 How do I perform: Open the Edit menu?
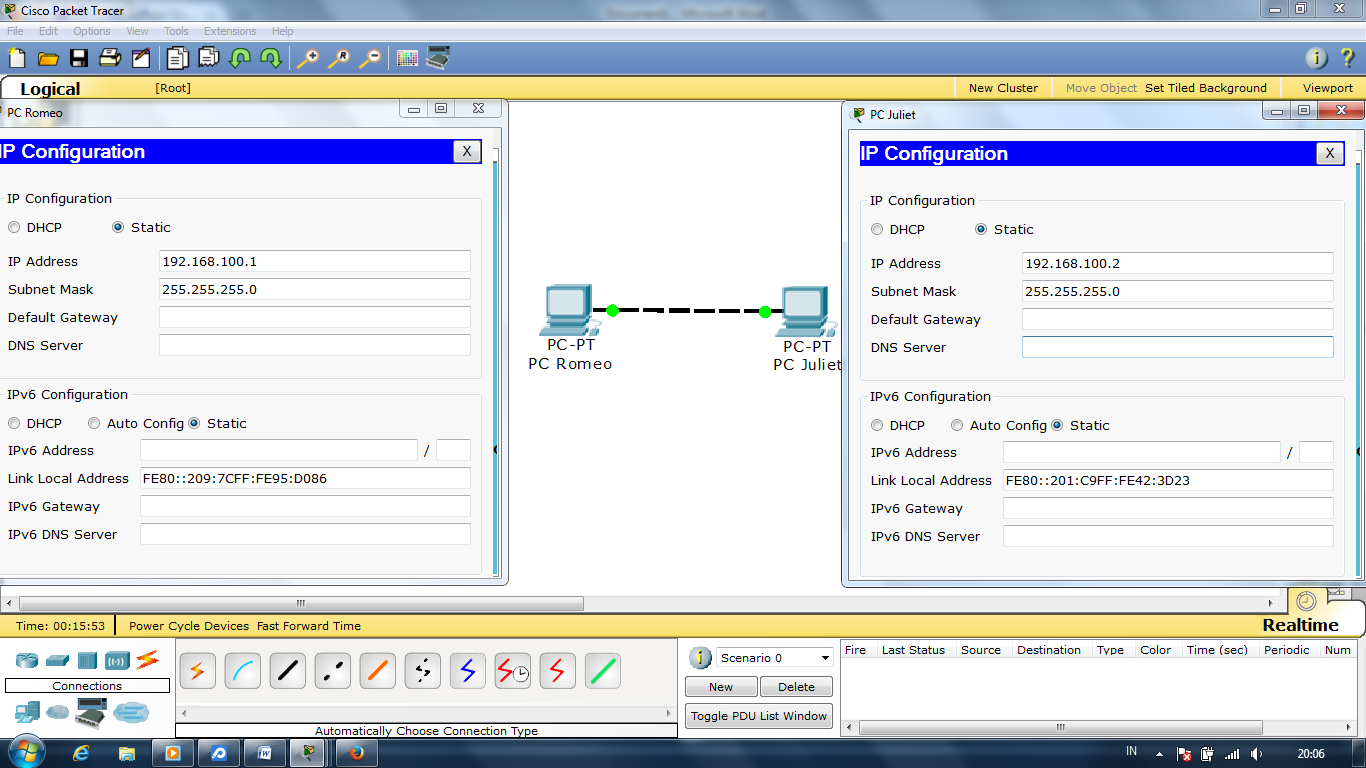tap(48, 31)
